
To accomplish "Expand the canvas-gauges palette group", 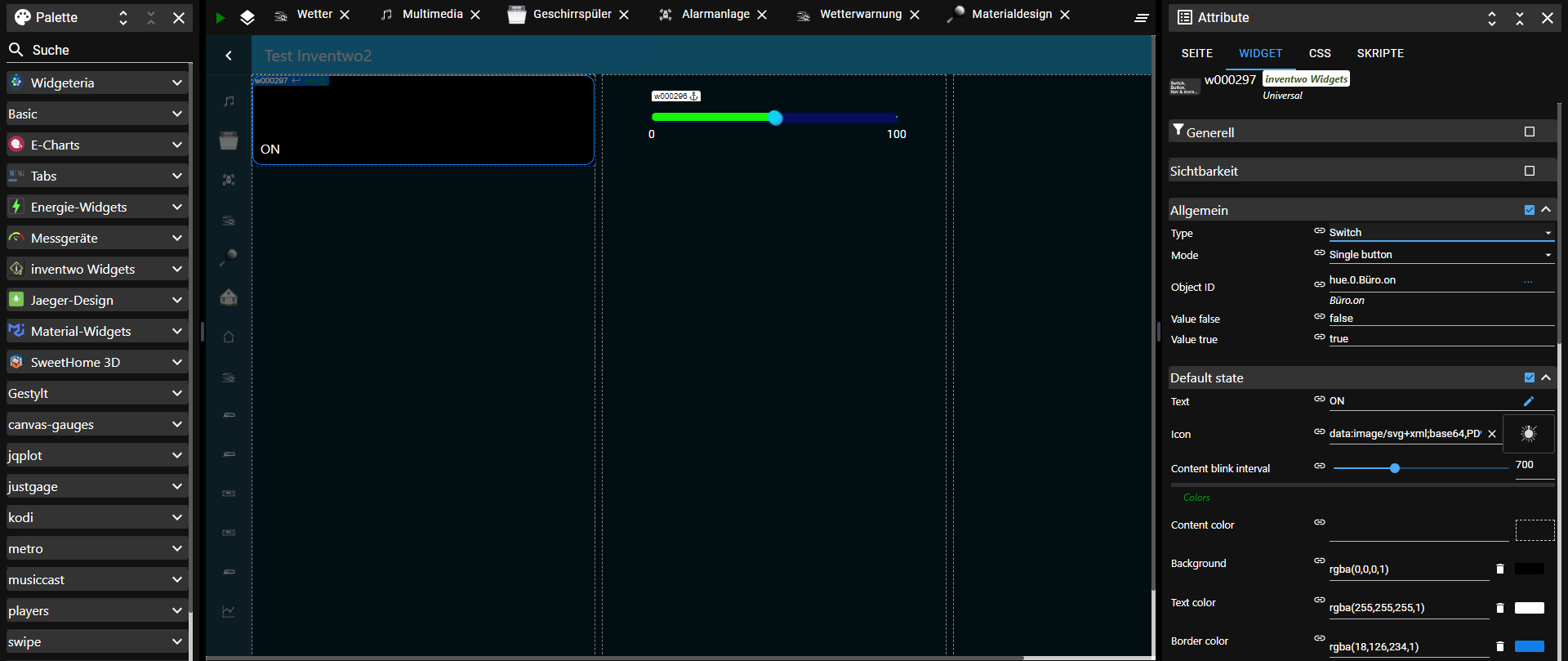I will click(x=97, y=424).
